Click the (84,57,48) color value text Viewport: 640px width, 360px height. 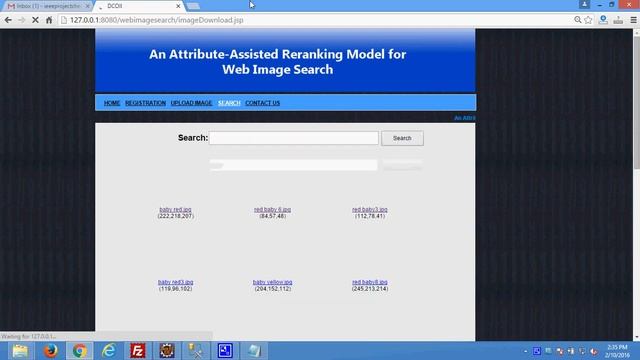(272, 216)
